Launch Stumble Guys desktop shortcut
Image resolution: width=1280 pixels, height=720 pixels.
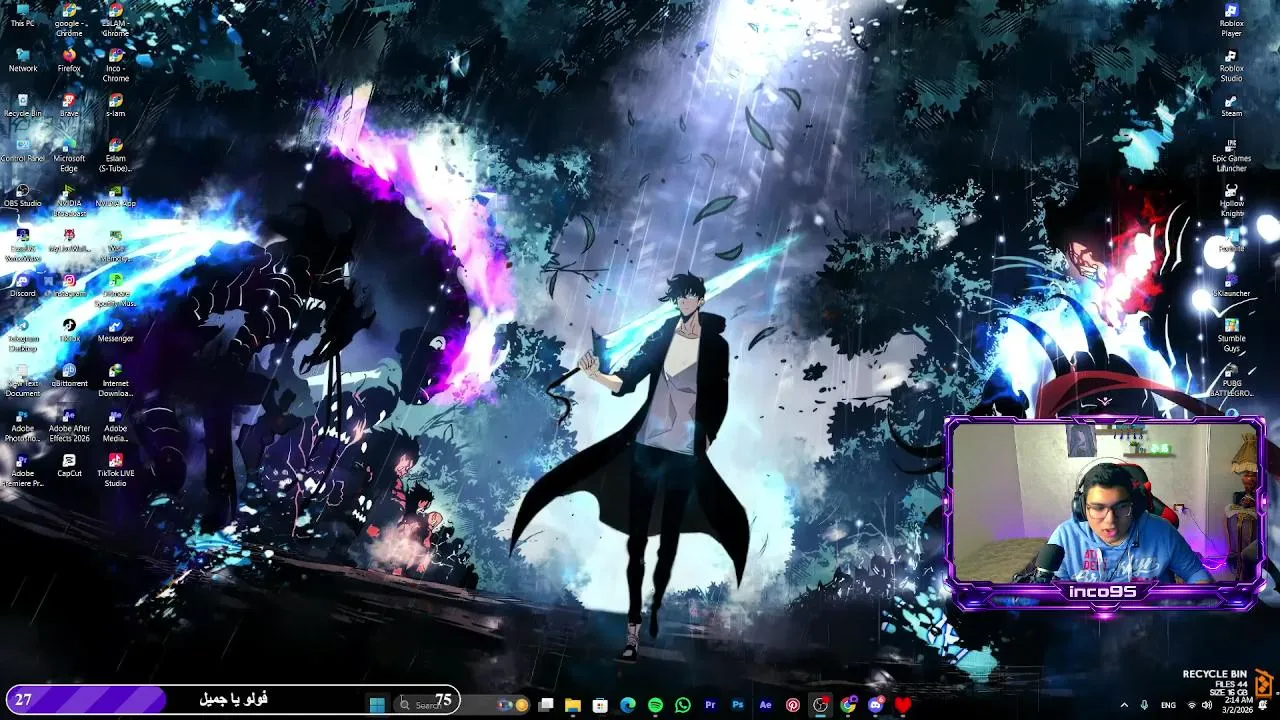(x=1231, y=335)
